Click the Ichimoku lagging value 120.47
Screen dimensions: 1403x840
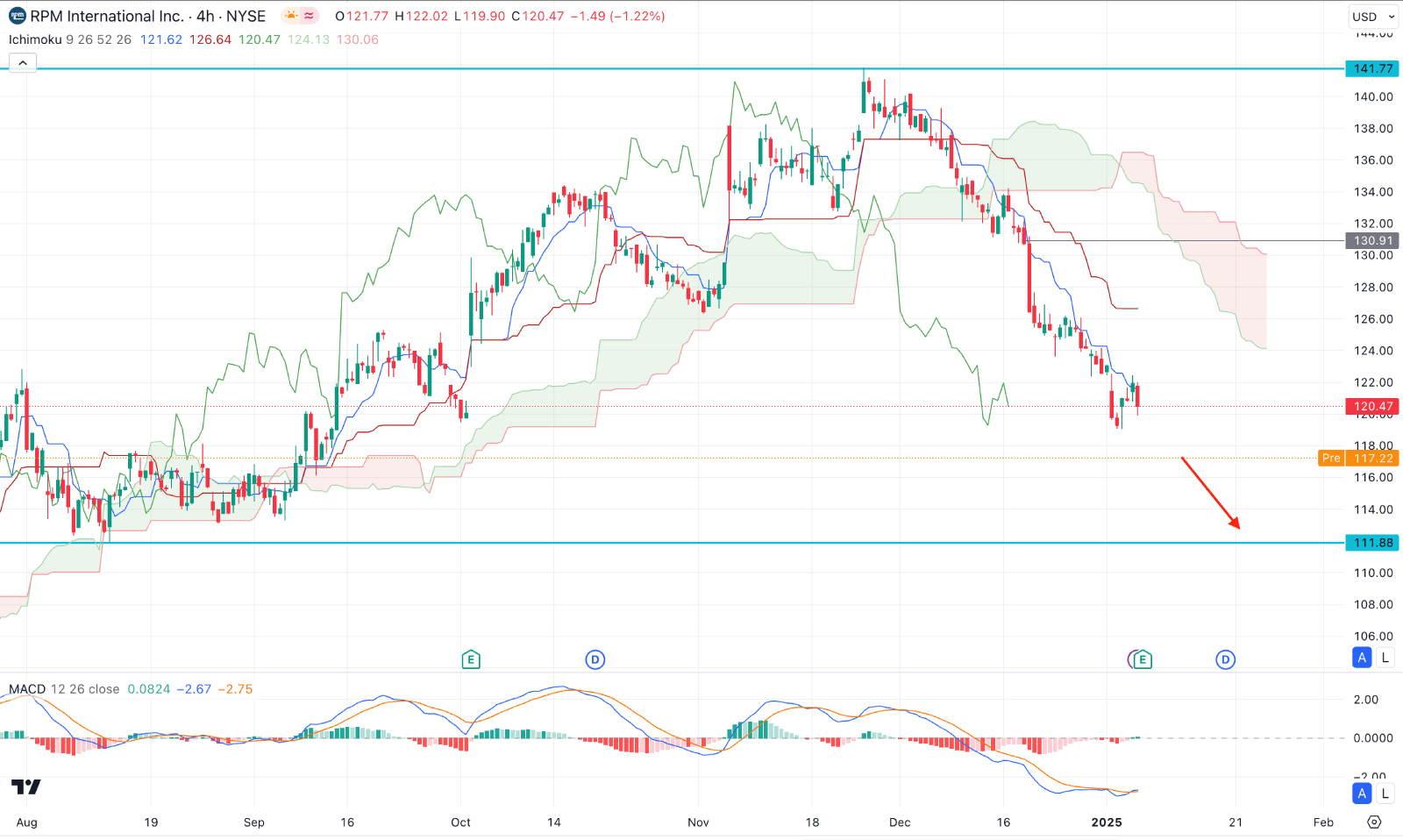click(x=260, y=39)
